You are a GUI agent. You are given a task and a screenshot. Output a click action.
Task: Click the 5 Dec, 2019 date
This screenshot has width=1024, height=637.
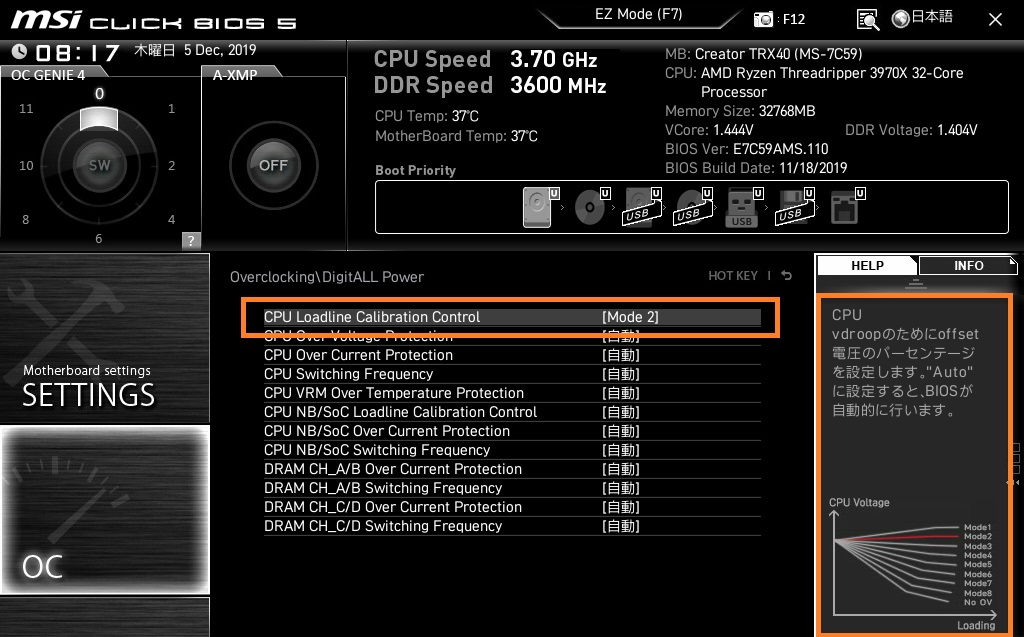pos(219,50)
